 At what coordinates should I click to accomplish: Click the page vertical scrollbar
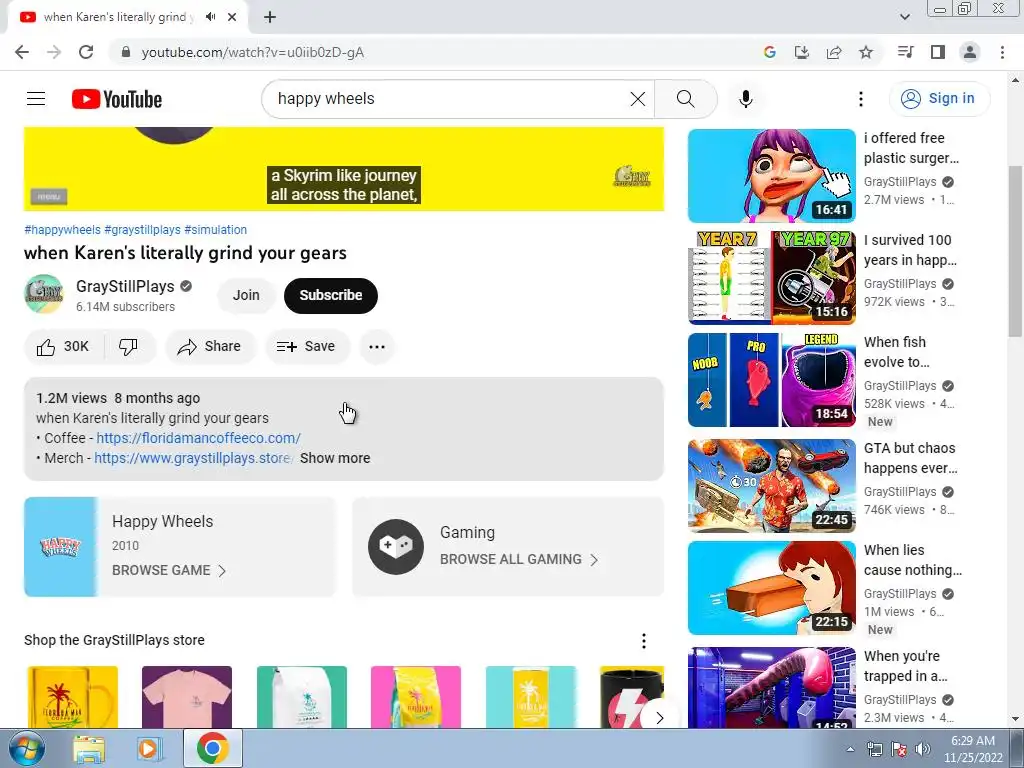[x=1015, y=251]
